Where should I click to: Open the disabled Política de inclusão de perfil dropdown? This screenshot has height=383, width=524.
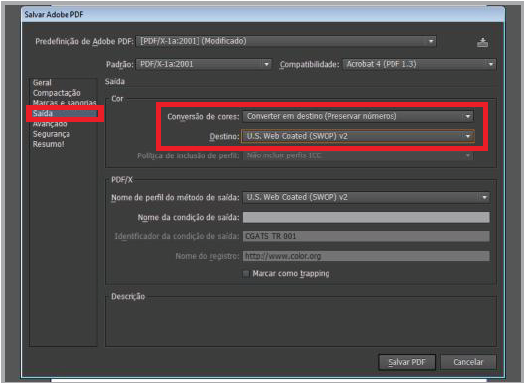coord(358,156)
